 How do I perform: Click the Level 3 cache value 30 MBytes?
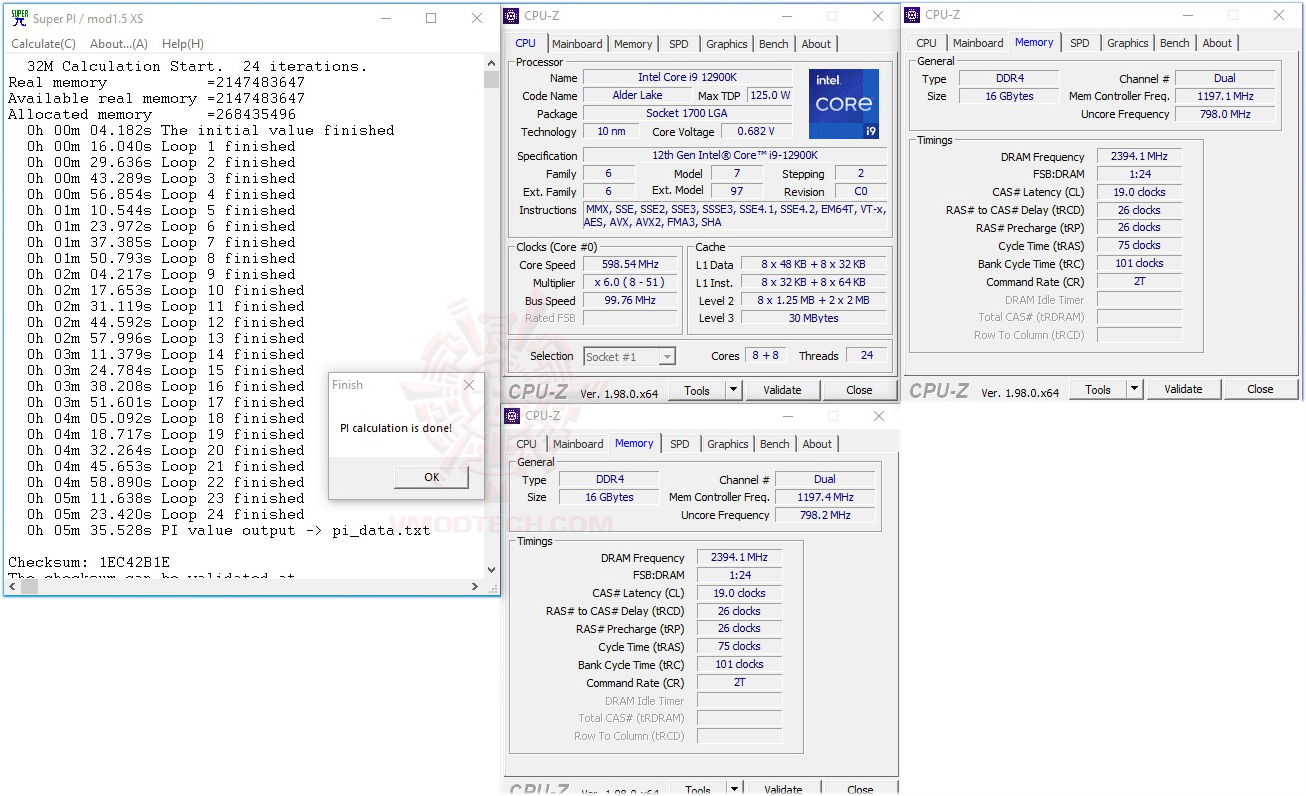point(813,318)
